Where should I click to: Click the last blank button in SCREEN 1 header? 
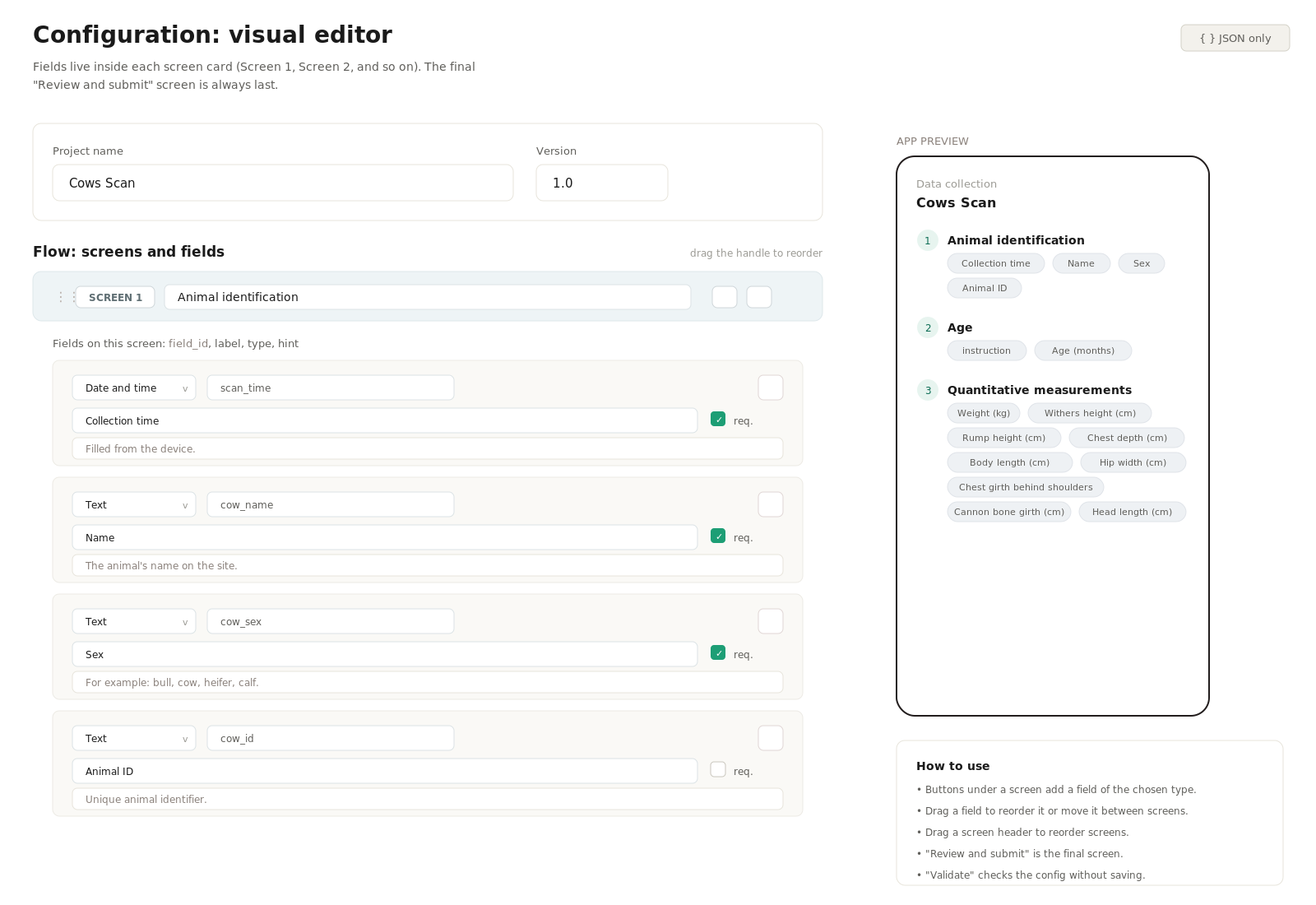coord(759,297)
